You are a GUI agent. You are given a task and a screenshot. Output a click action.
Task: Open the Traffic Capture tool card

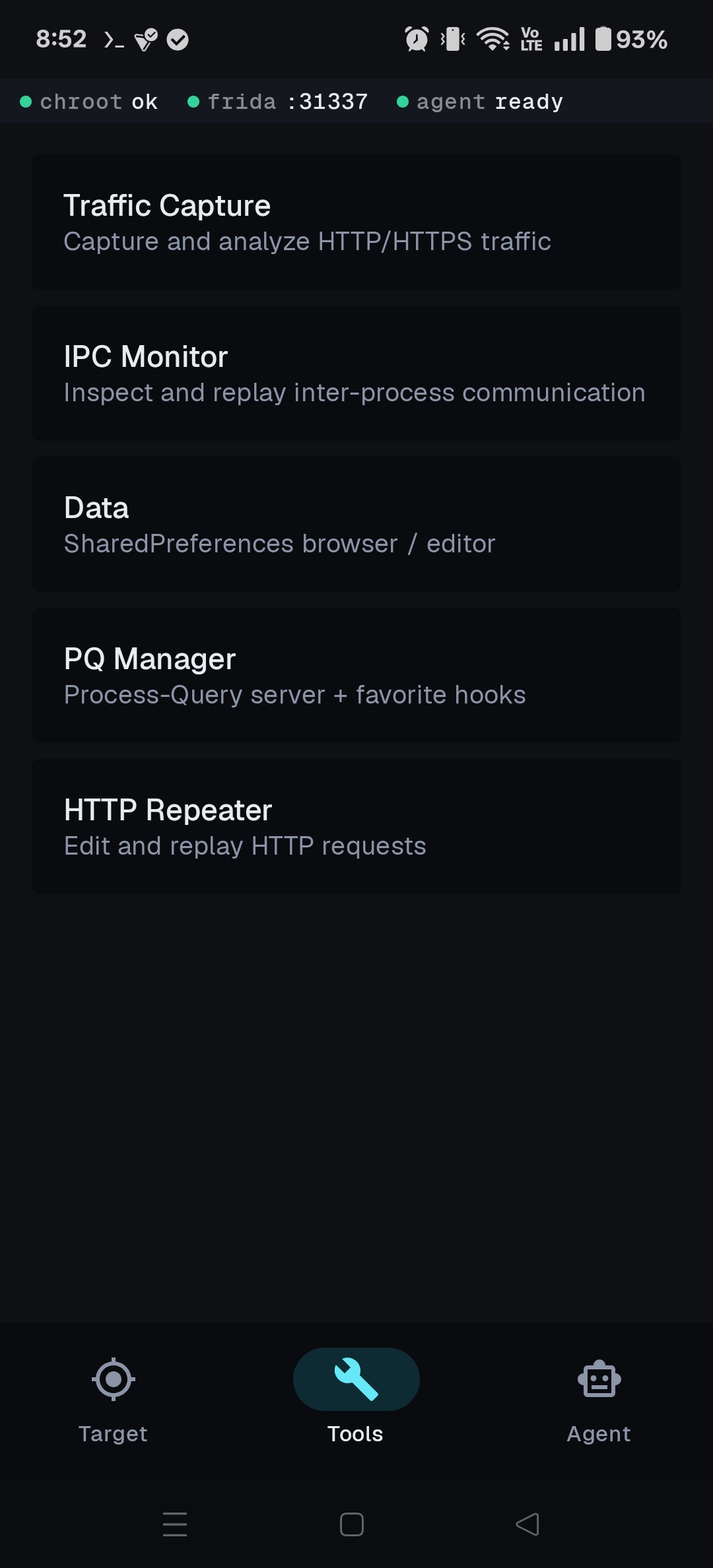pos(356,222)
